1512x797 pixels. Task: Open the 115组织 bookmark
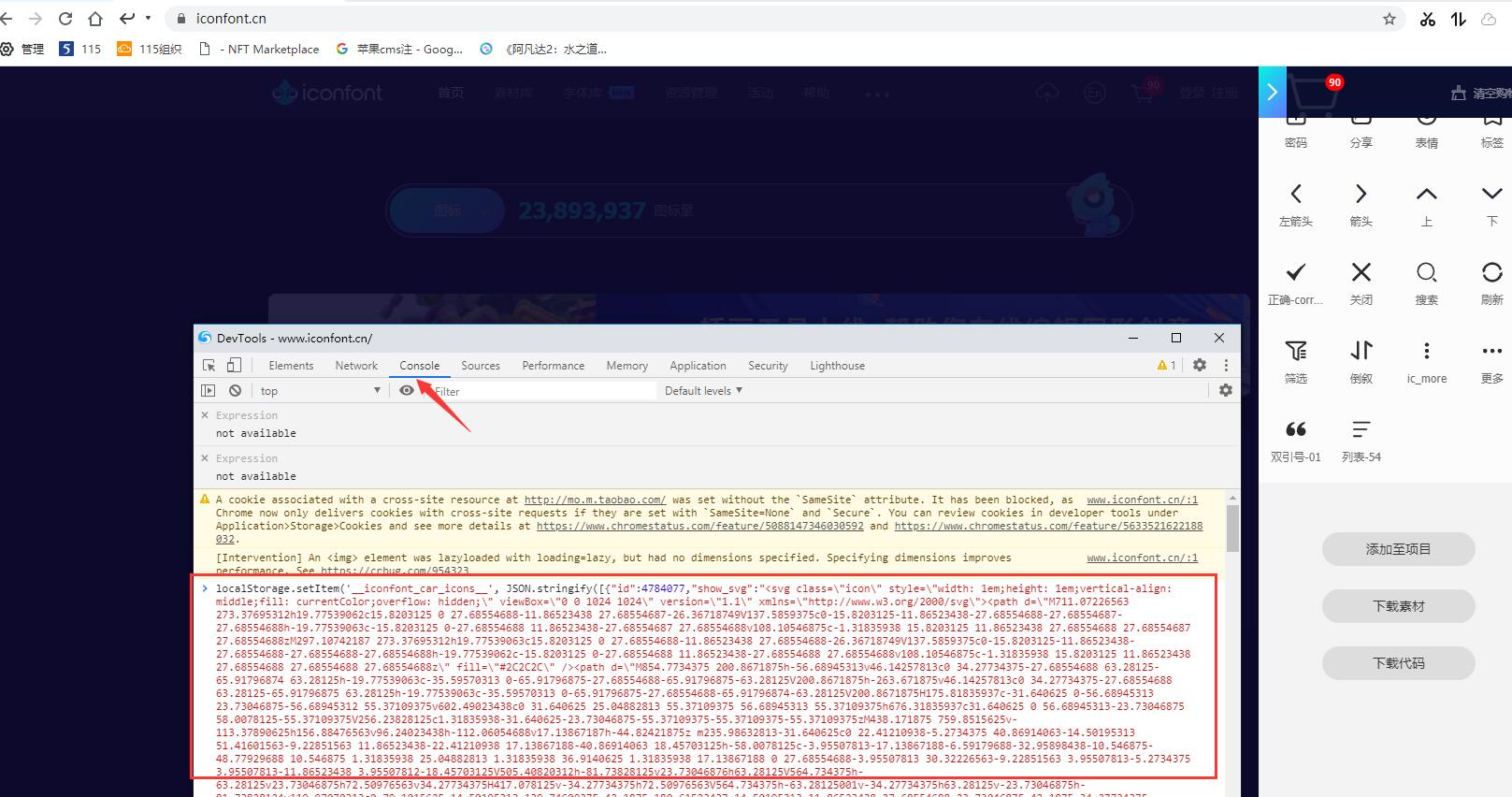(149, 49)
